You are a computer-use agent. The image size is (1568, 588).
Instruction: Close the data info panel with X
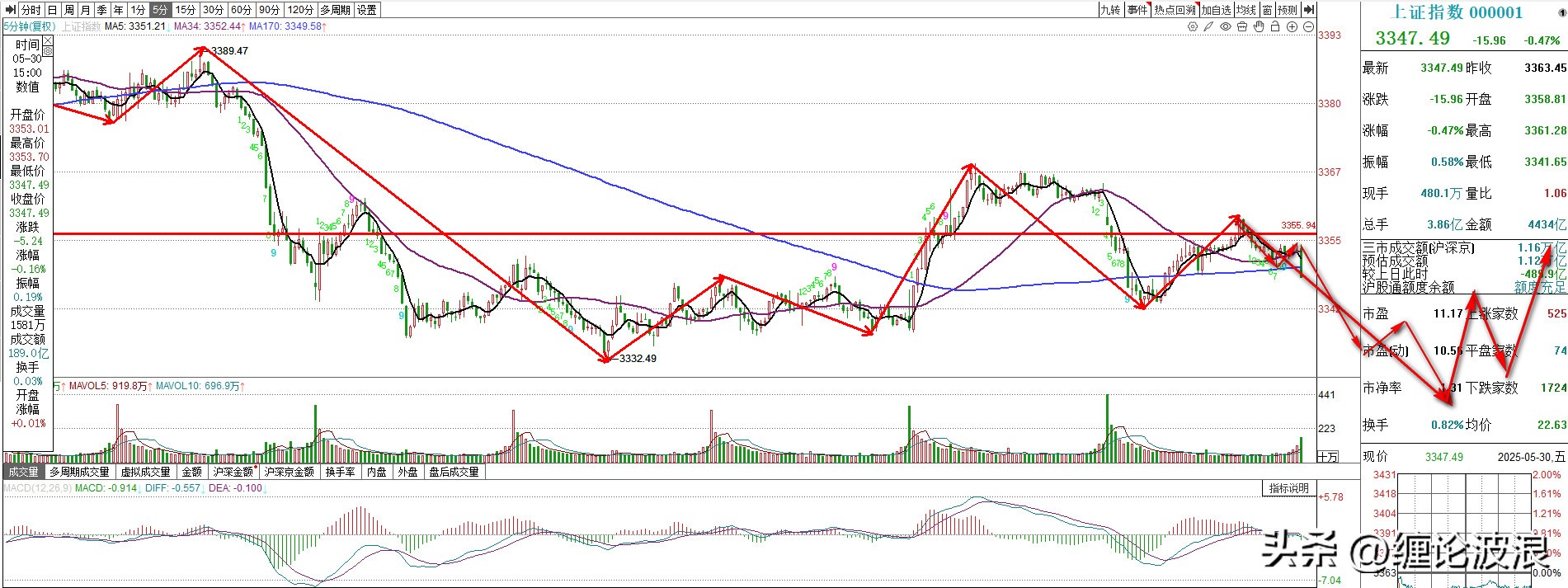click(47, 40)
